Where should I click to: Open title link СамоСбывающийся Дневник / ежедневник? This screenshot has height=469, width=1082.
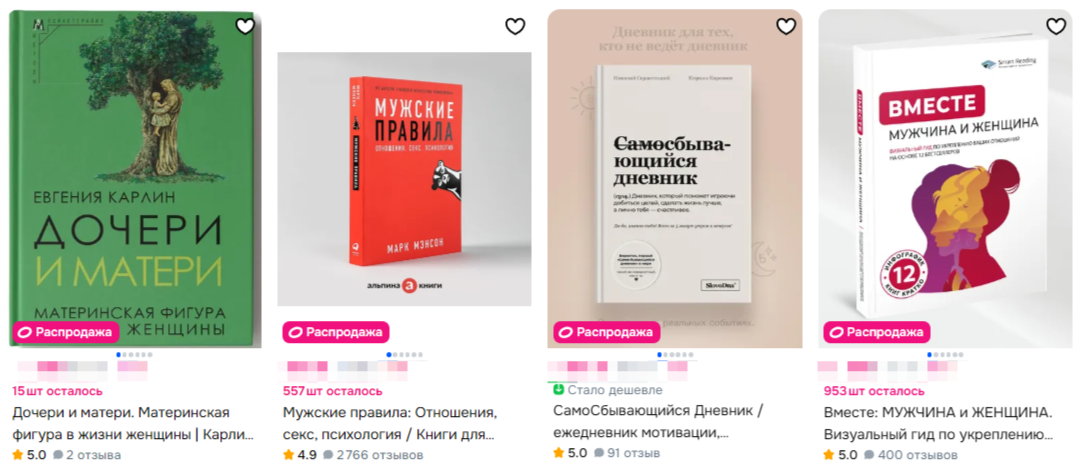pos(658,423)
